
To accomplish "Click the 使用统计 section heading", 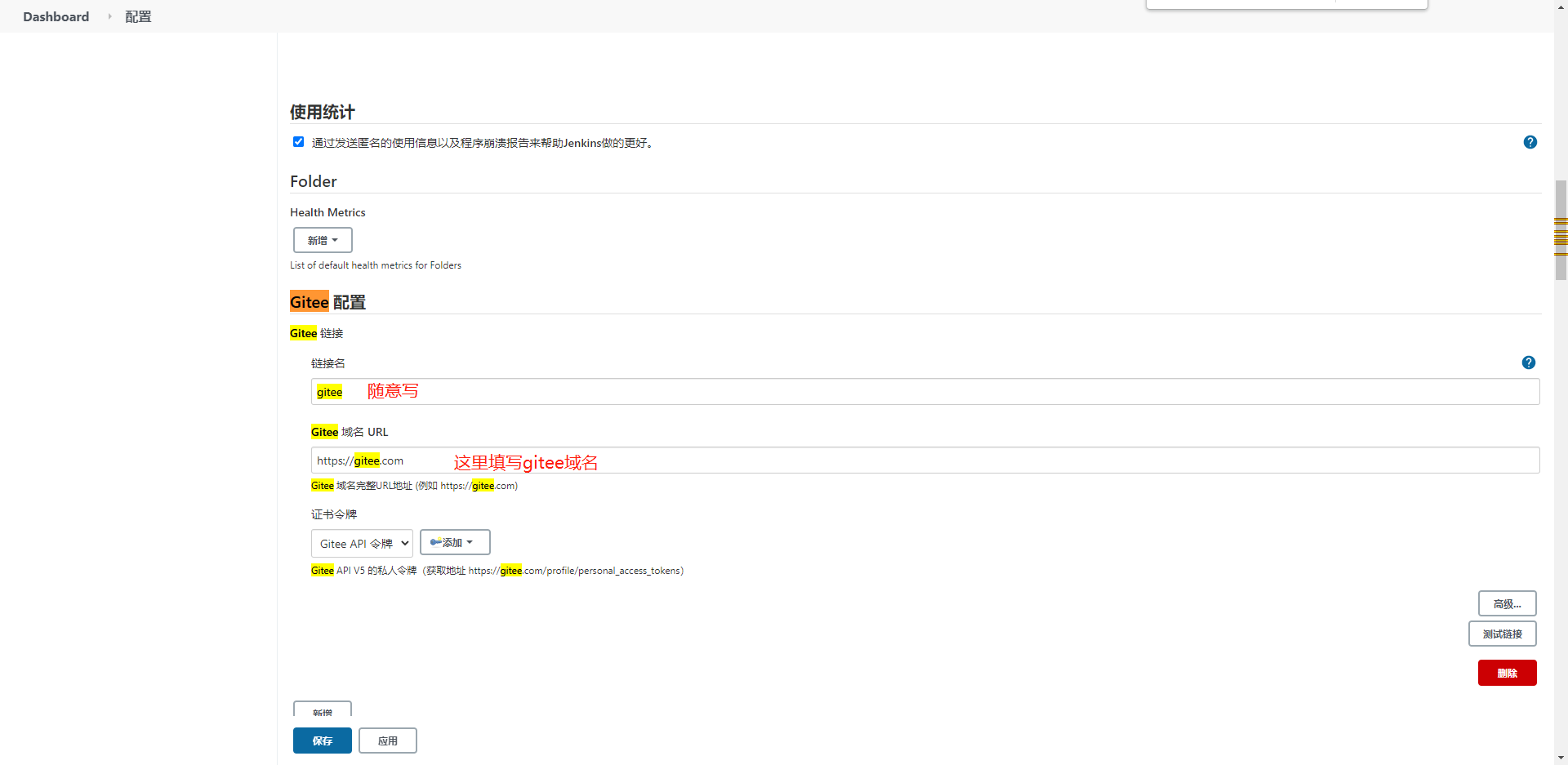I will point(323,112).
